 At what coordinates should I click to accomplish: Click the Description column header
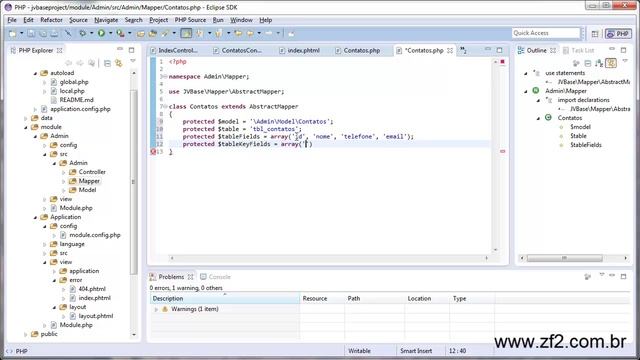[x=224, y=298]
